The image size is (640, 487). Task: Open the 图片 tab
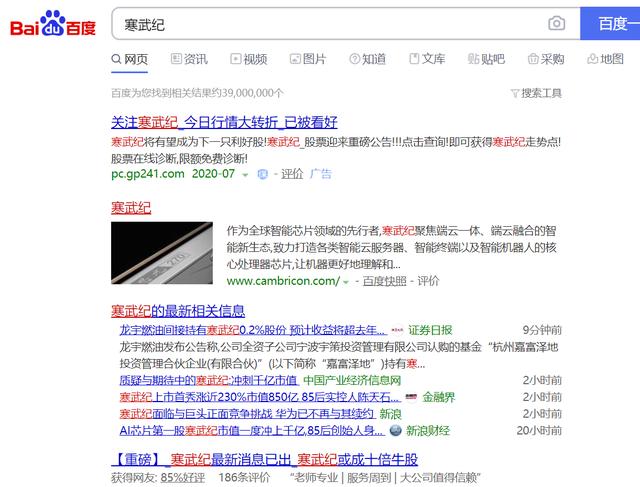click(x=308, y=59)
